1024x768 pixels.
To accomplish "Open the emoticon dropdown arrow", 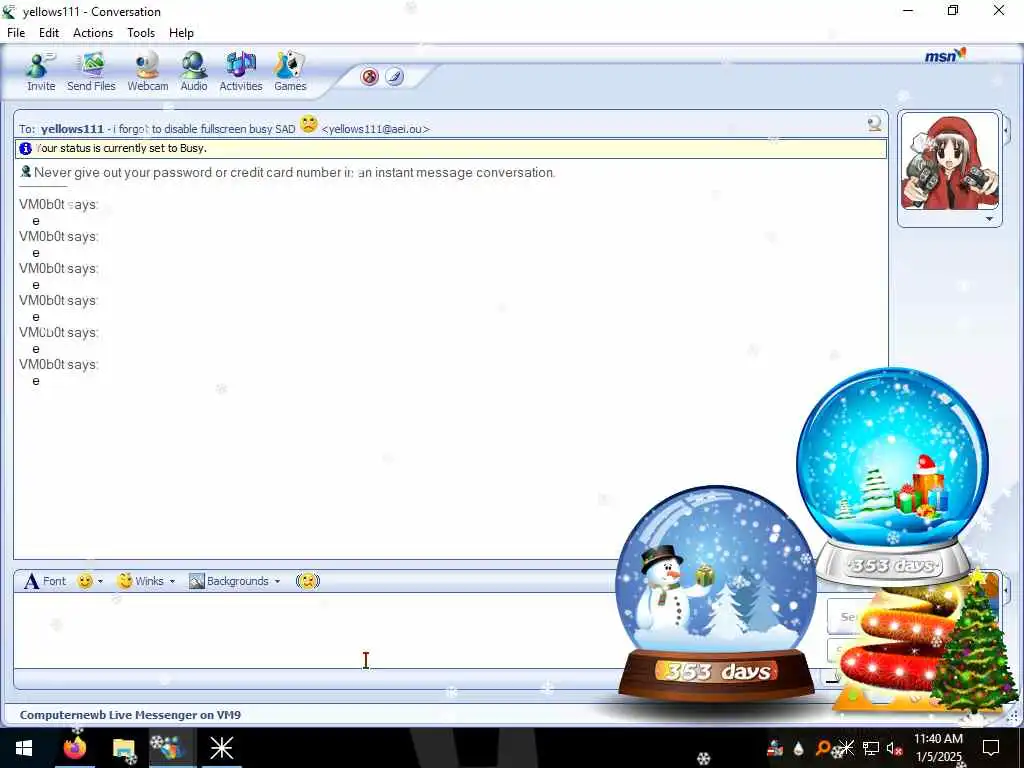I will click(x=101, y=581).
